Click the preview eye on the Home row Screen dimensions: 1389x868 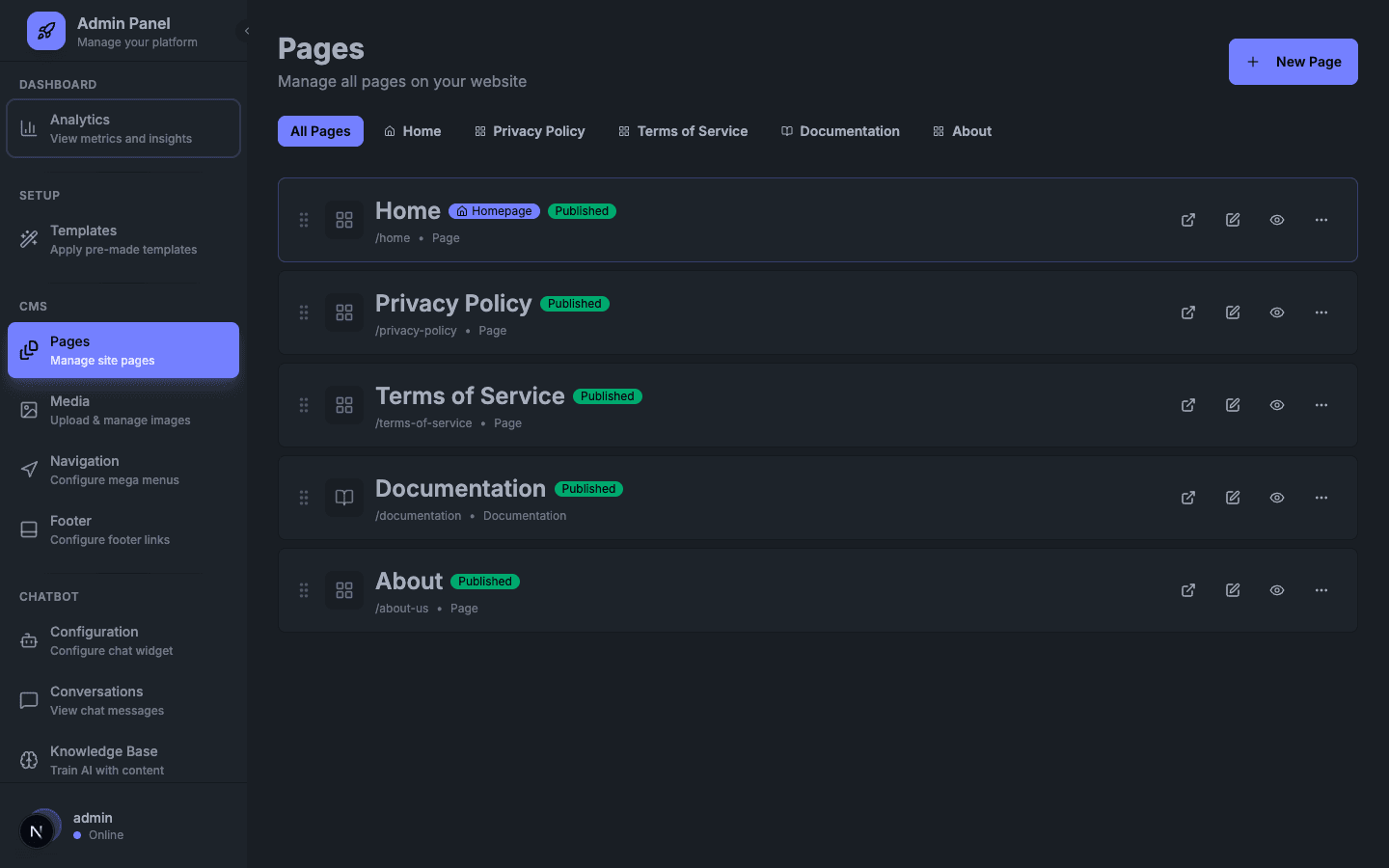1276,220
